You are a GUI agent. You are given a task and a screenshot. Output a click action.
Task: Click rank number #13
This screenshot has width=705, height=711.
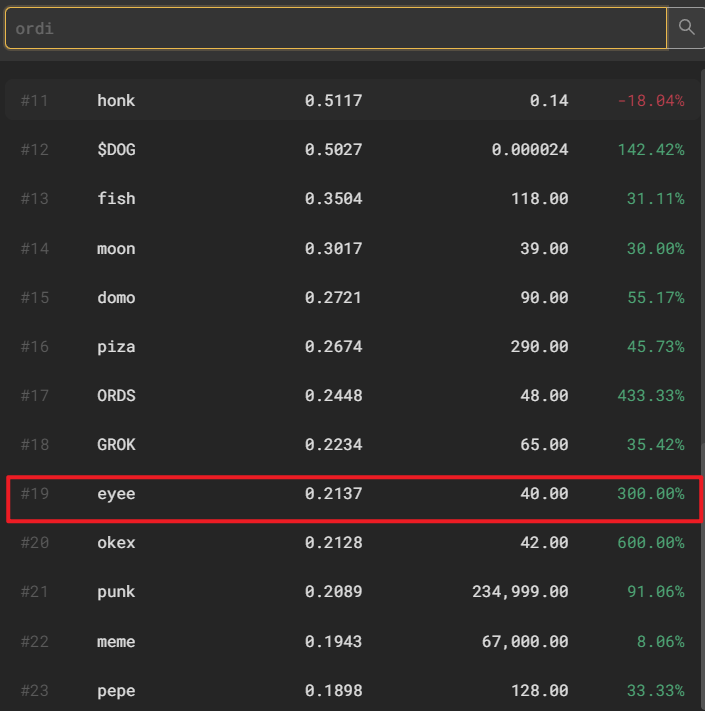coord(34,199)
